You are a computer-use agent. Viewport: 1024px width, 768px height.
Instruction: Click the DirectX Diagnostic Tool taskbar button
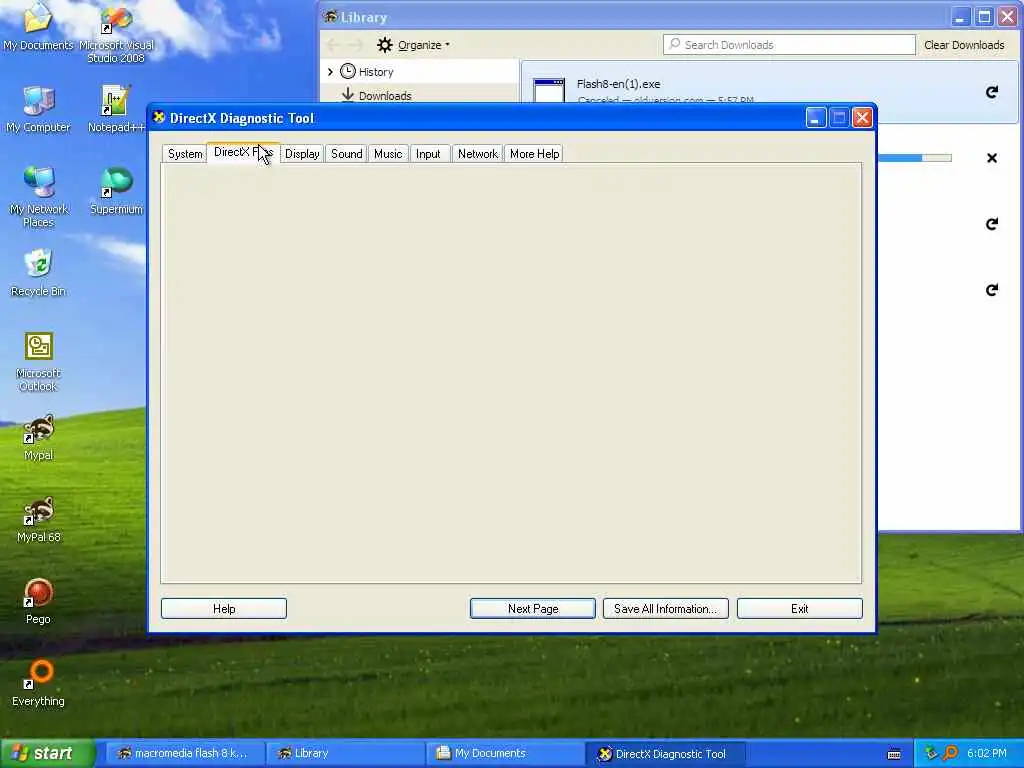pyautogui.click(x=665, y=754)
